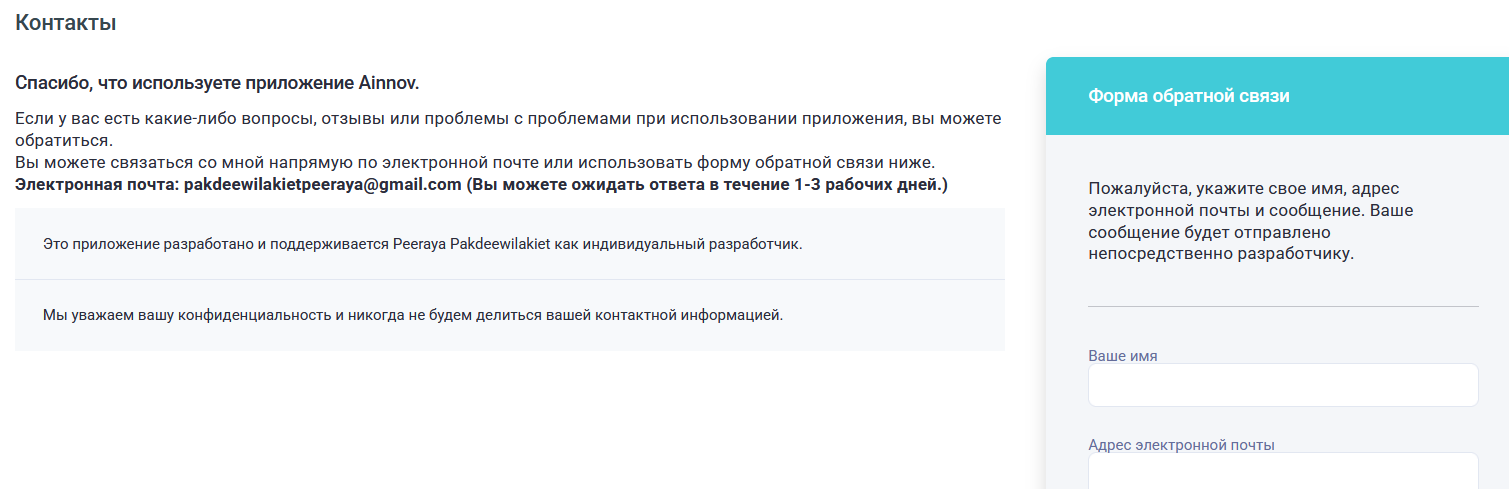Click the pakdeewilakietpeeraya@gmail.com email address
Viewport: 1509px width, 489px height.
click(323, 185)
